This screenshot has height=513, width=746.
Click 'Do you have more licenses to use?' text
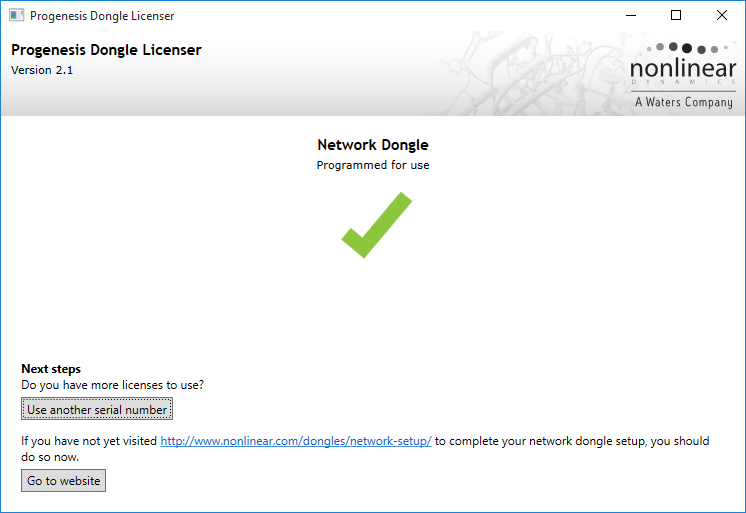pos(112,385)
